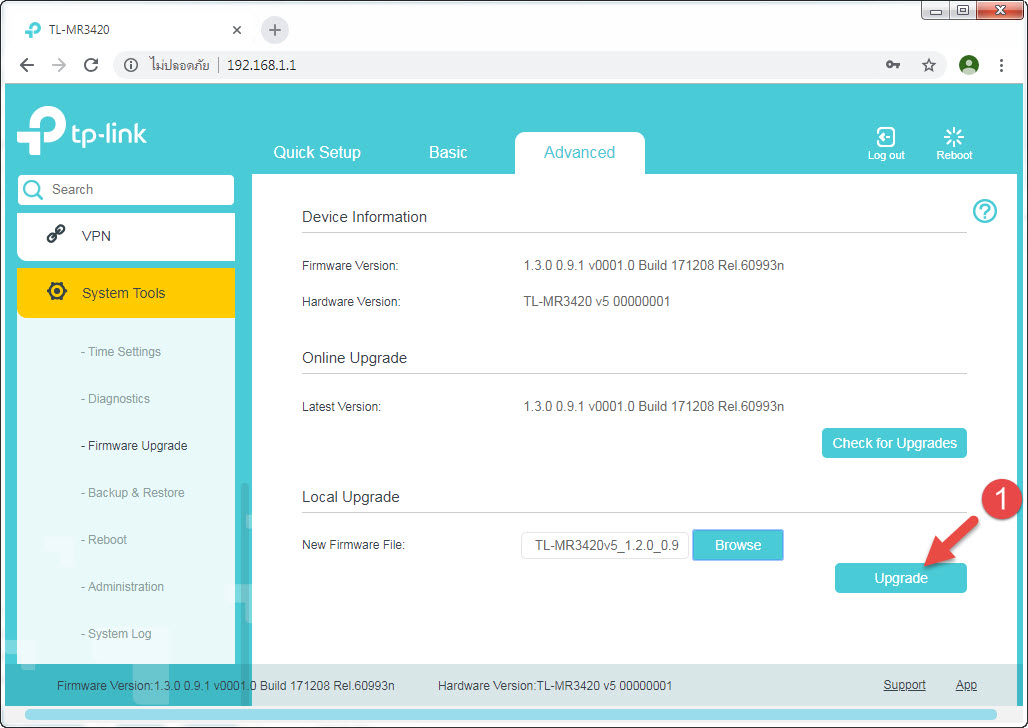Image resolution: width=1028 pixels, height=728 pixels.
Task: Select the Advanced tab
Action: pos(580,152)
